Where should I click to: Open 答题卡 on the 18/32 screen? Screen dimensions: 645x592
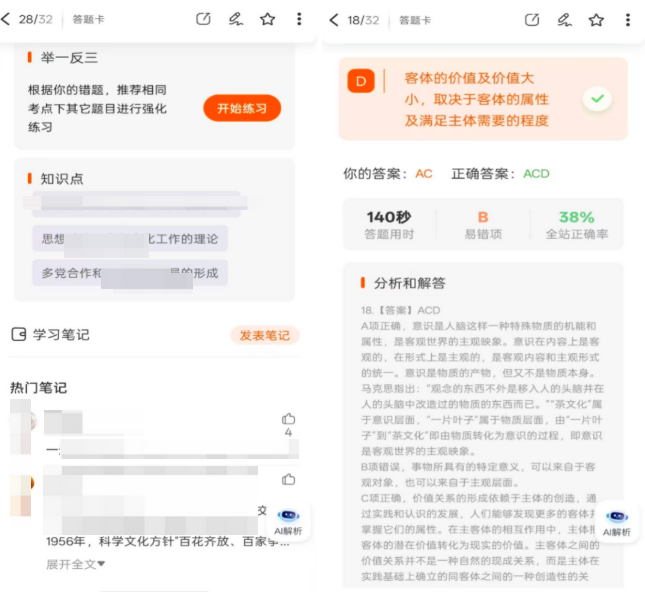415,20
